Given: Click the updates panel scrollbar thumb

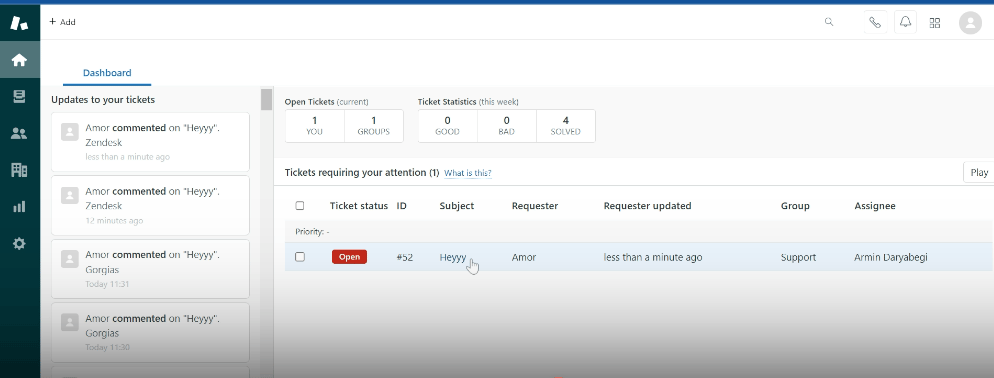Looking at the screenshot, I should (x=266, y=100).
